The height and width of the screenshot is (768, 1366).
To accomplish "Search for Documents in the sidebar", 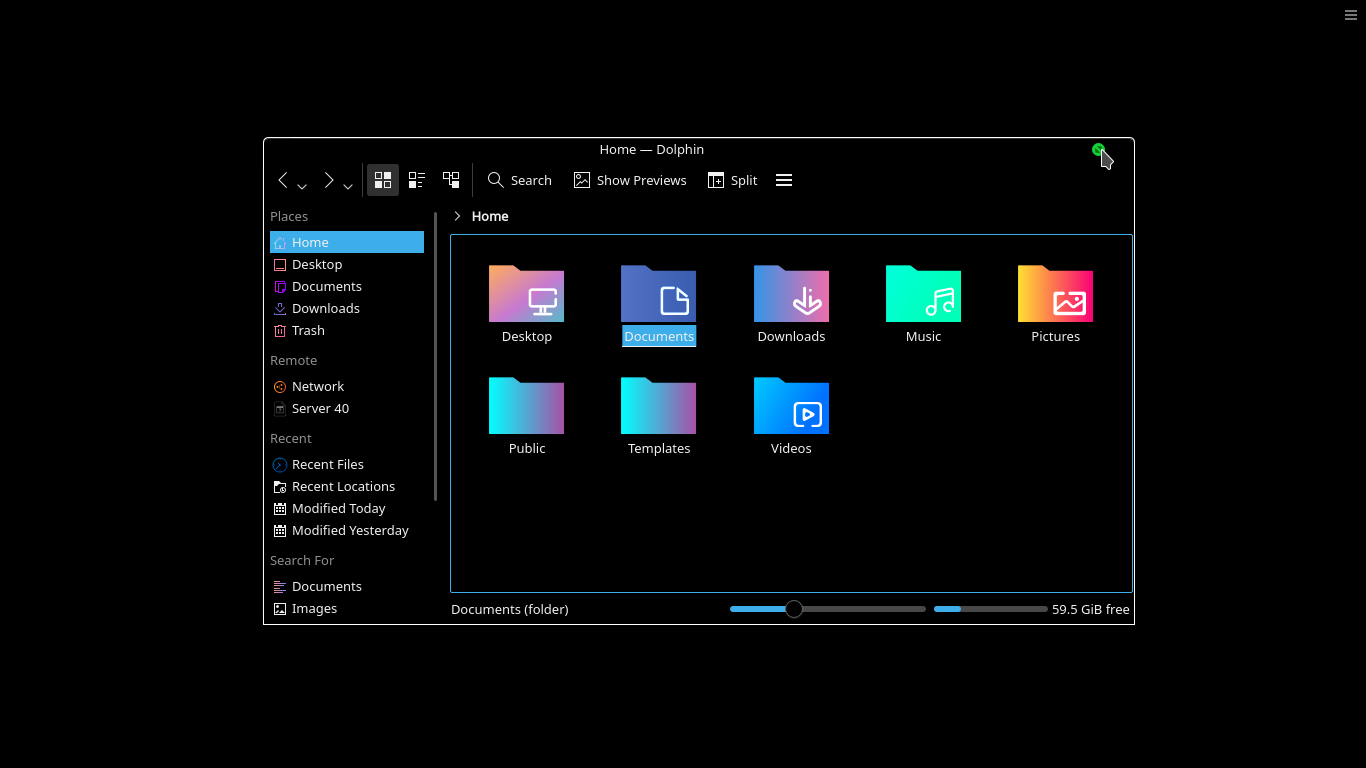I will [x=347, y=586].
